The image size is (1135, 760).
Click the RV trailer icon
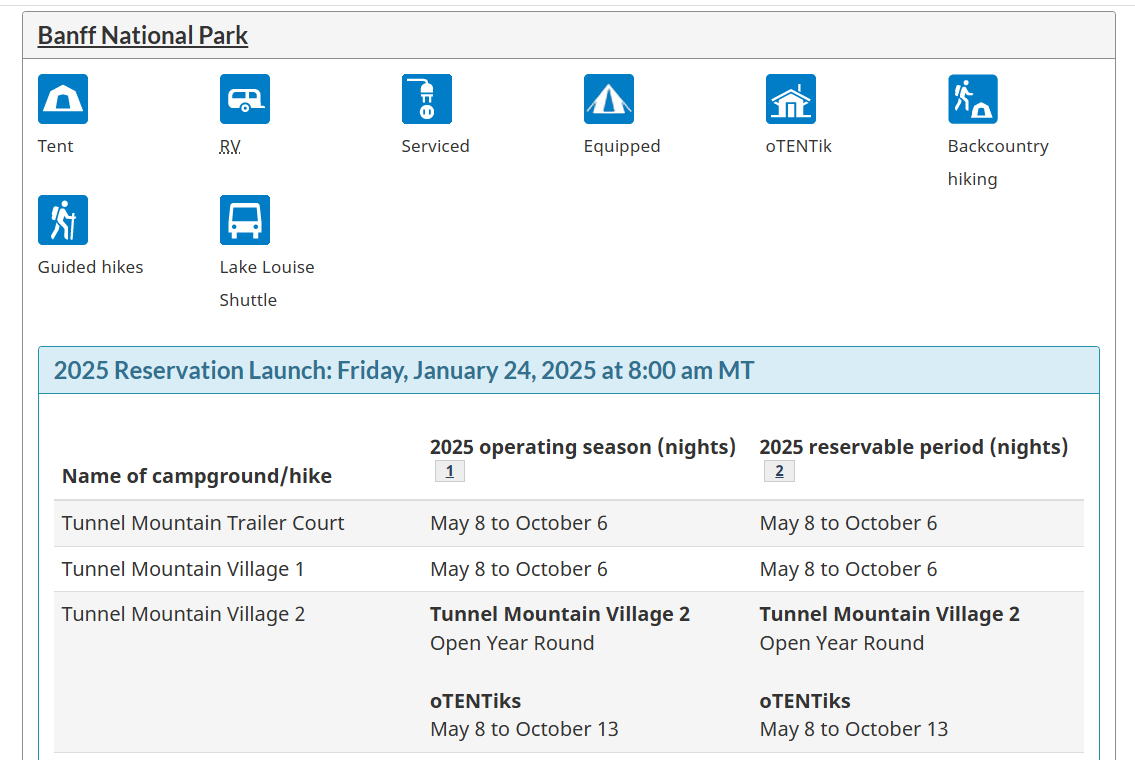(245, 99)
